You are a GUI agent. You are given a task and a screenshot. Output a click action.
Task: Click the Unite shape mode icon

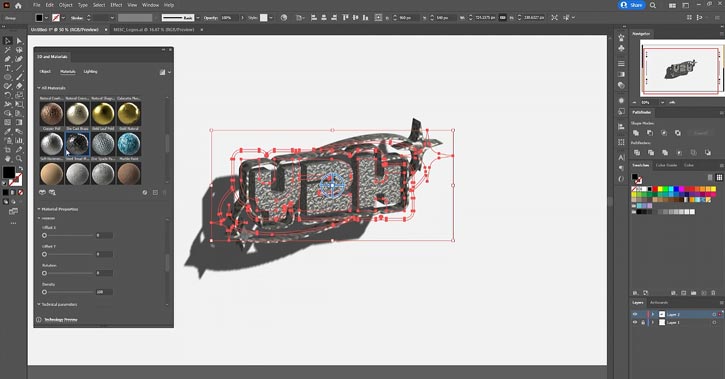pyautogui.click(x=636, y=133)
